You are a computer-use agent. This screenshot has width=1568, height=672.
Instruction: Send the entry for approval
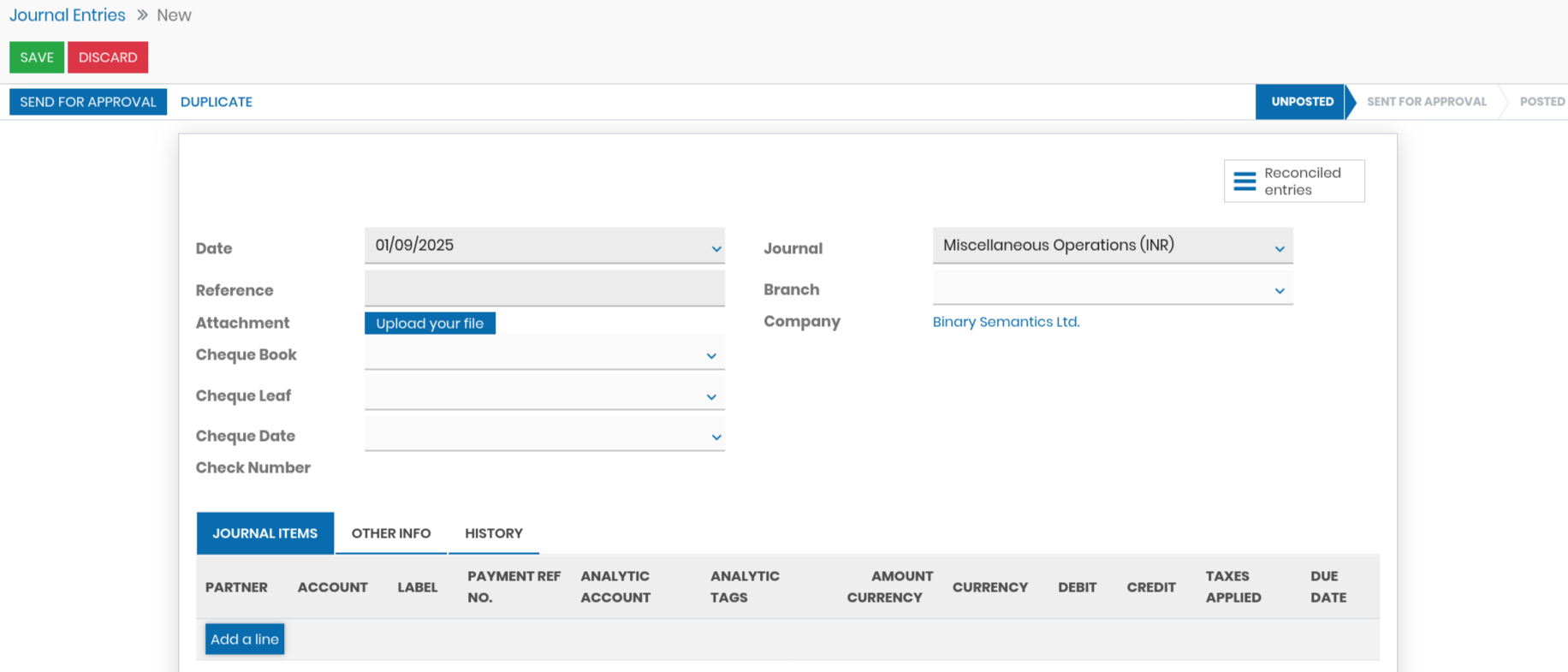click(x=88, y=102)
